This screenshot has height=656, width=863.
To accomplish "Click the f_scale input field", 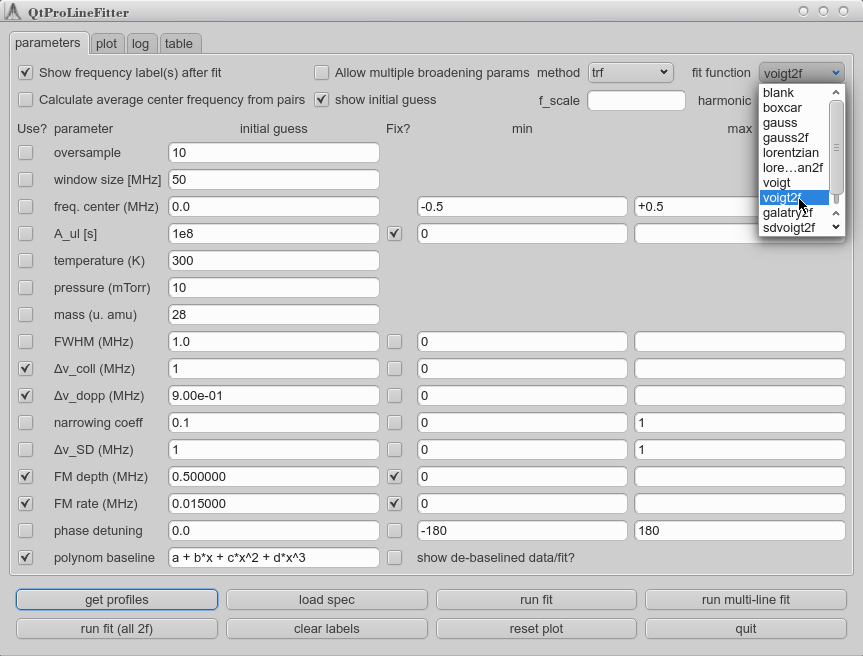I will (636, 101).
